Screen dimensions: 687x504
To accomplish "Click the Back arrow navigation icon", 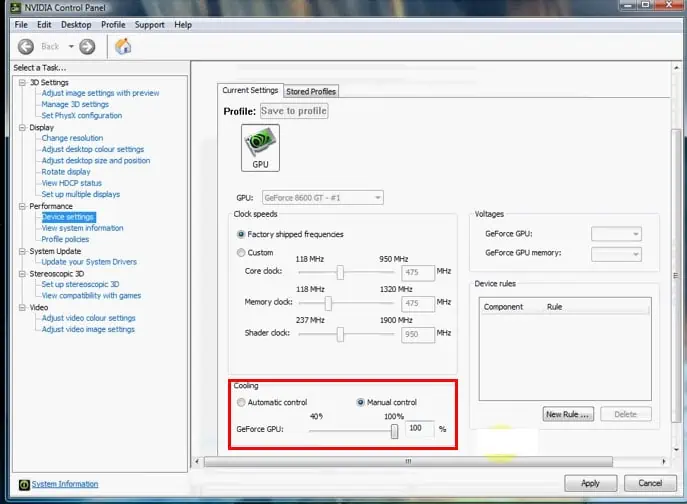I will [x=25, y=46].
